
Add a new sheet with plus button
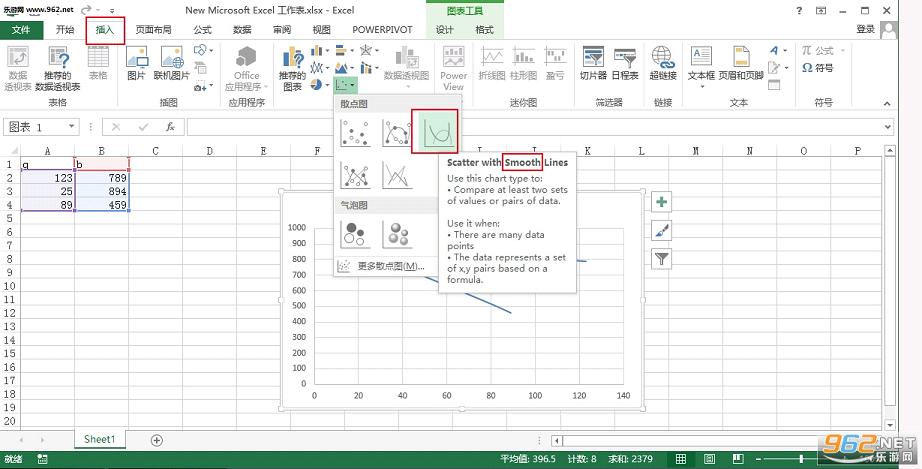click(156, 440)
